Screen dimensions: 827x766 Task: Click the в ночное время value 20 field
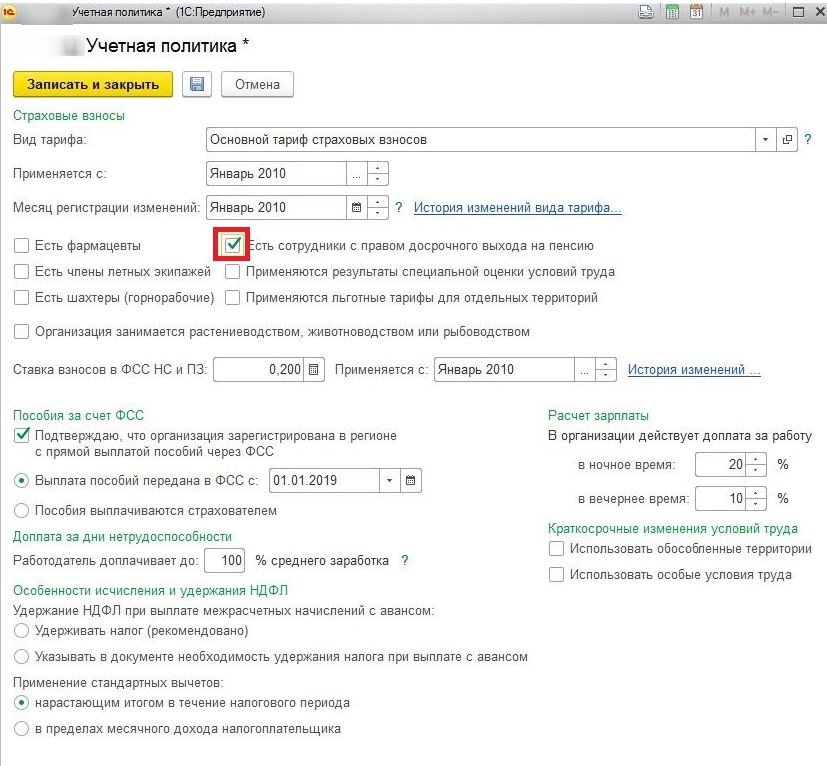coord(720,465)
